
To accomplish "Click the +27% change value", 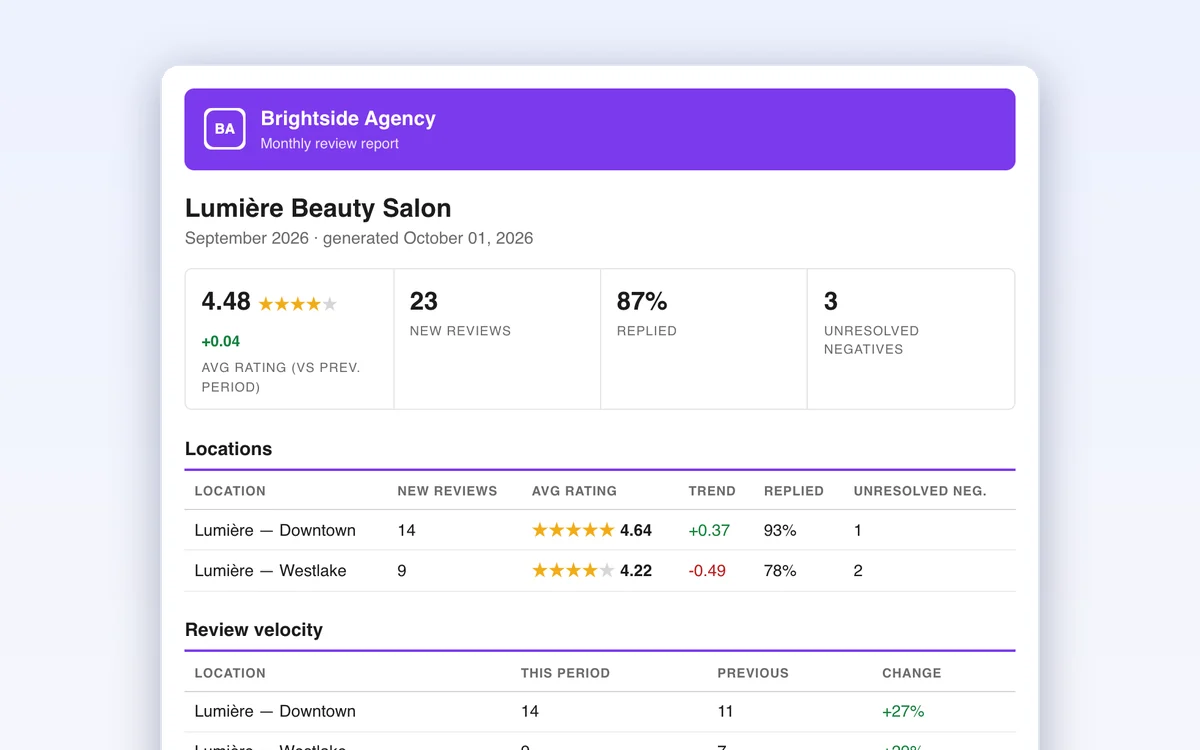I will [x=903, y=711].
